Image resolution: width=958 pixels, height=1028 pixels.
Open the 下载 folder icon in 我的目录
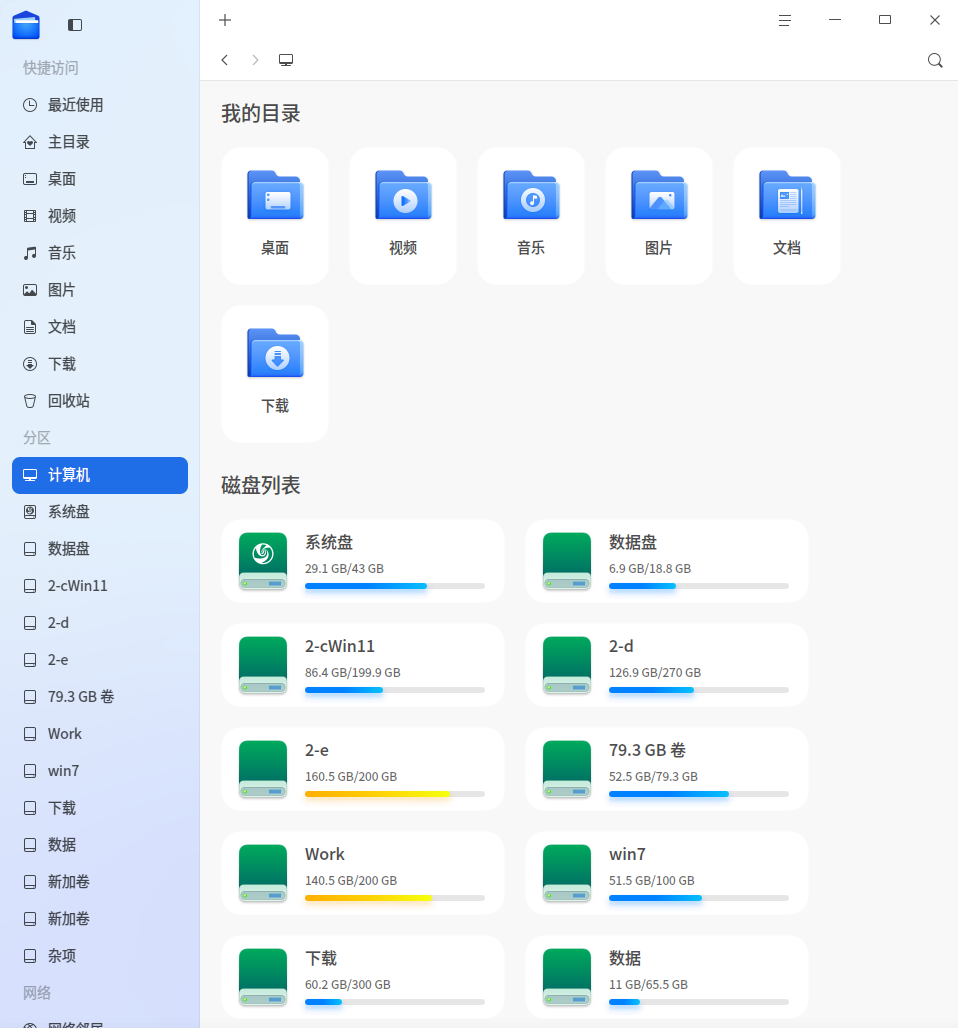tap(275, 353)
